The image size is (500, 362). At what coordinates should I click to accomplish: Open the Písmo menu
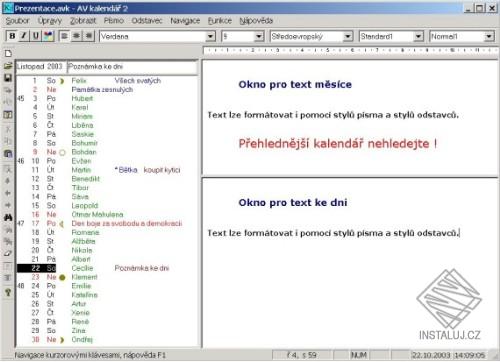(x=114, y=21)
